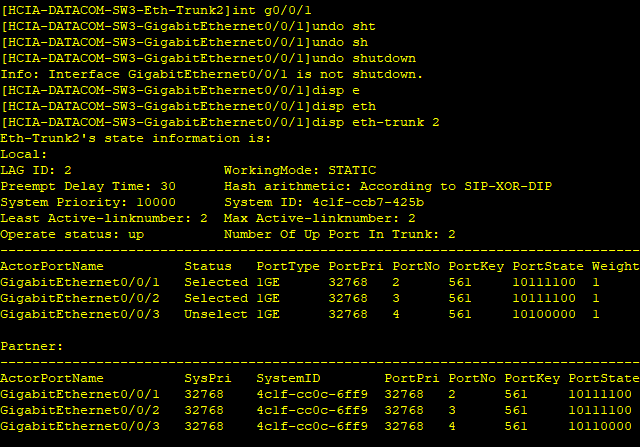
Task: Click the PortState column header under Local
Action: [548, 267]
